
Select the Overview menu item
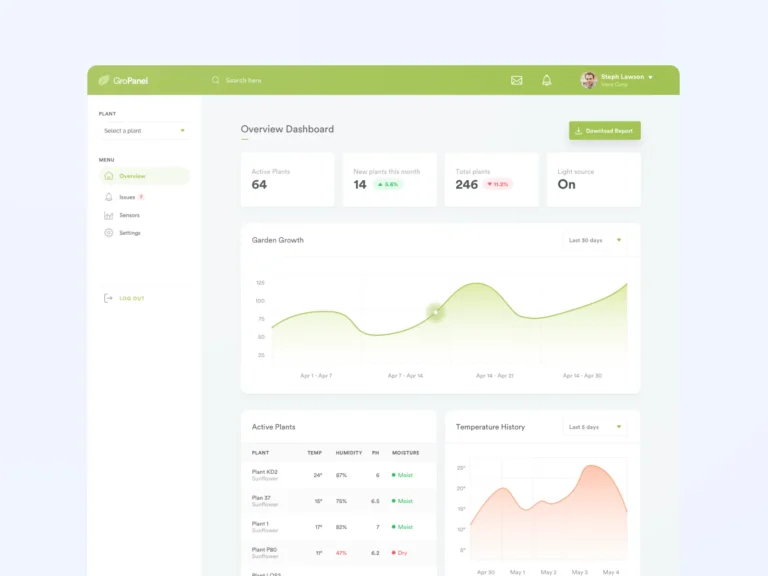(x=144, y=176)
